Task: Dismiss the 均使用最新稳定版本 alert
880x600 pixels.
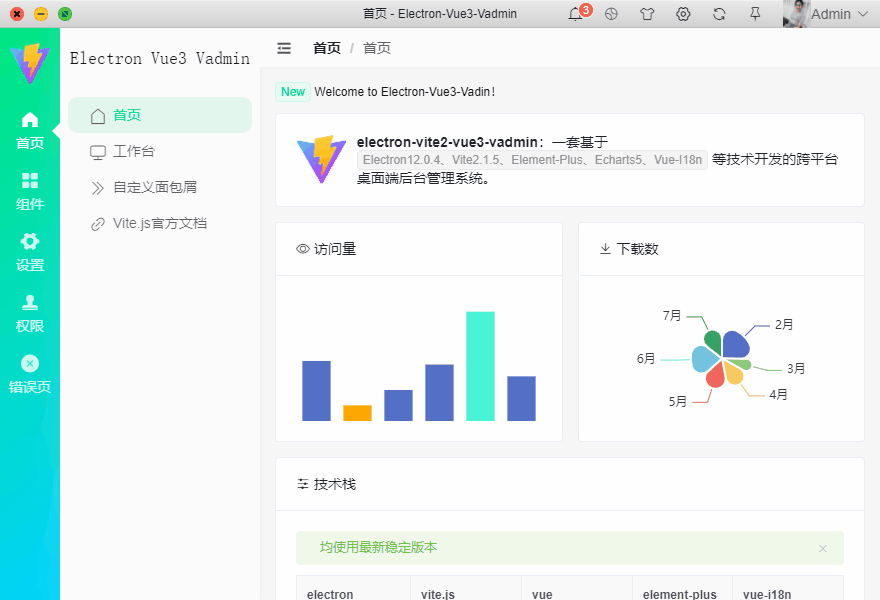Action: (822, 548)
